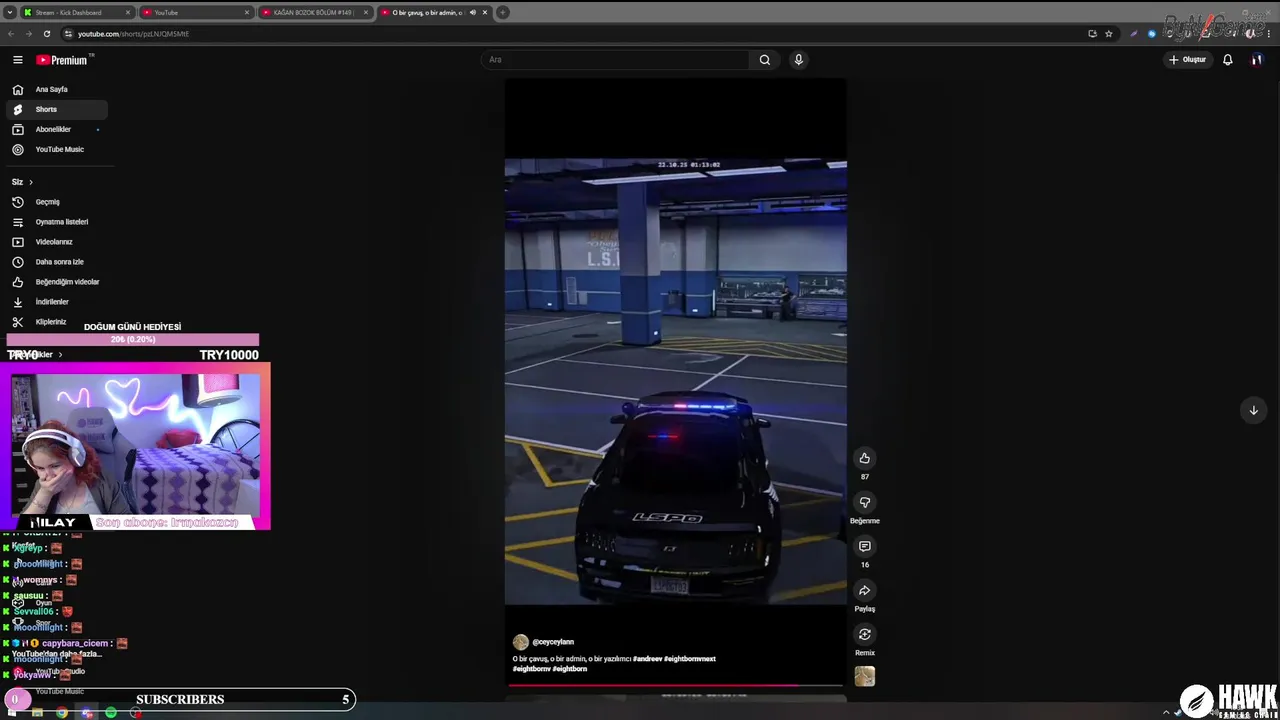The width and height of the screenshot is (1280, 720).
Task: Mute the audio-playing tab speaker icon
Action: (474, 13)
